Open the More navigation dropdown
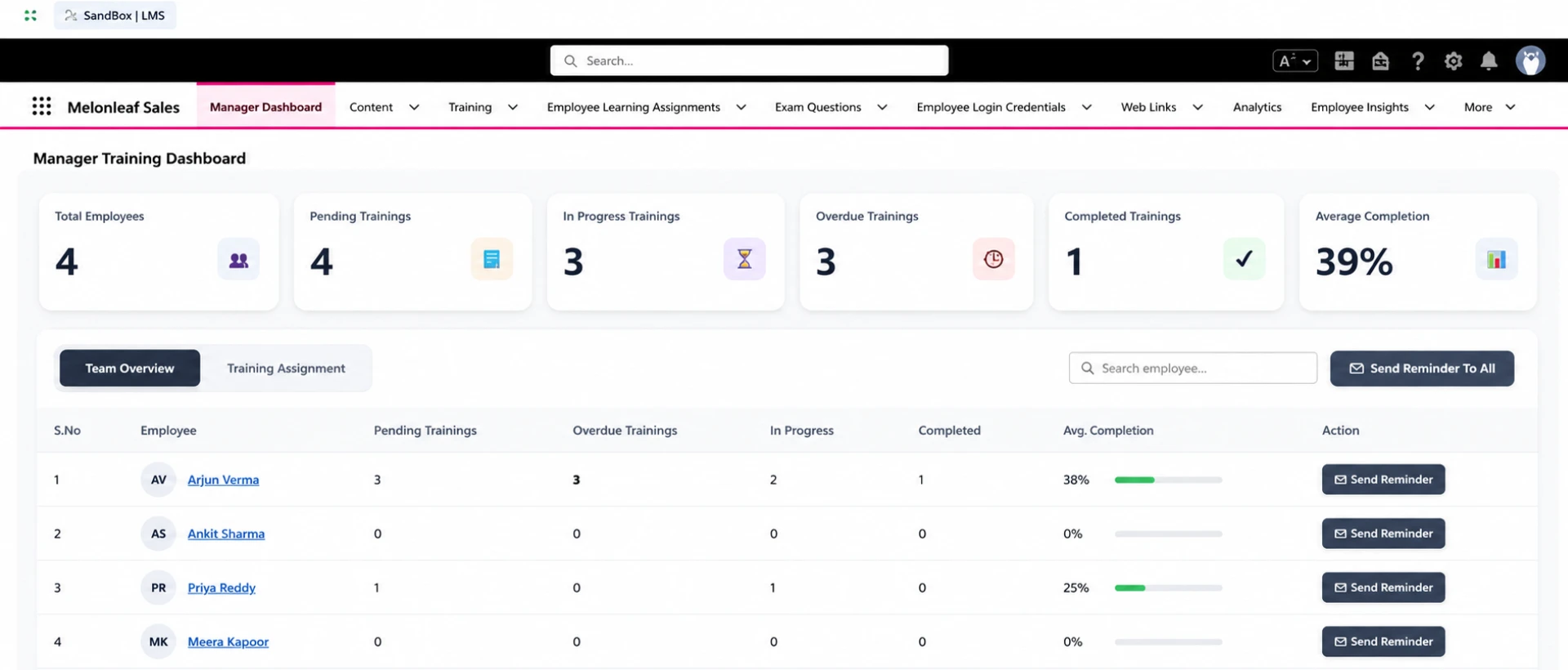1568x670 pixels. (x=1490, y=107)
